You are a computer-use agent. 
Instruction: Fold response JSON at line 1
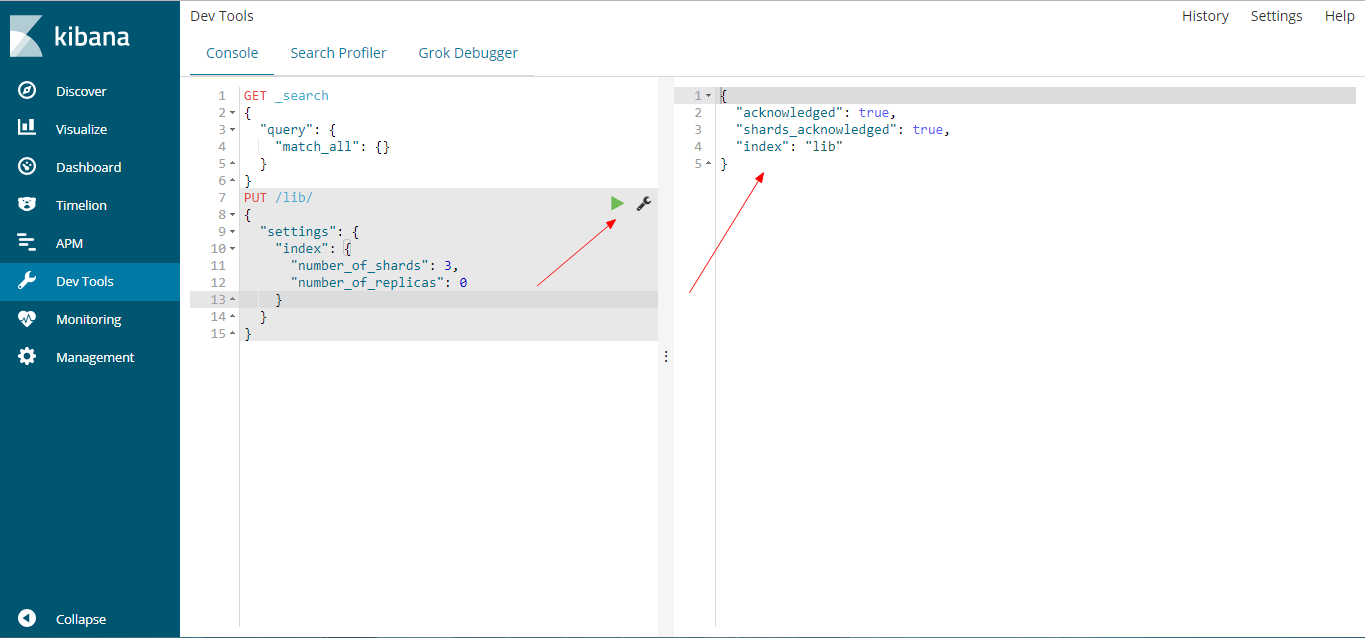709,96
